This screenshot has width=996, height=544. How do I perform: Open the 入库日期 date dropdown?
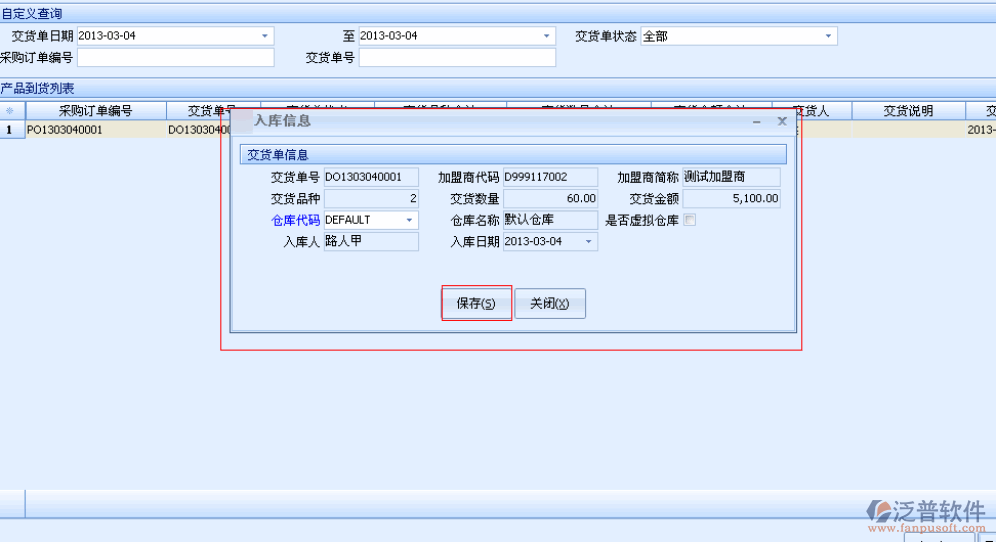click(588, 241)
